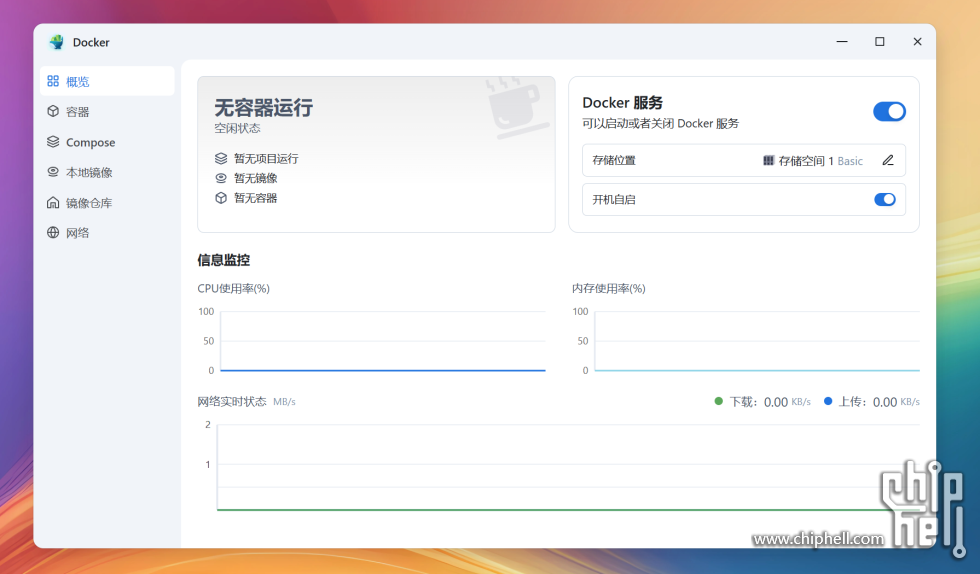Navigate to the 网络 network page
Image resolution: width=980 pixels, height=574 pixels.
pyautogui.click(x=107, y=233)
